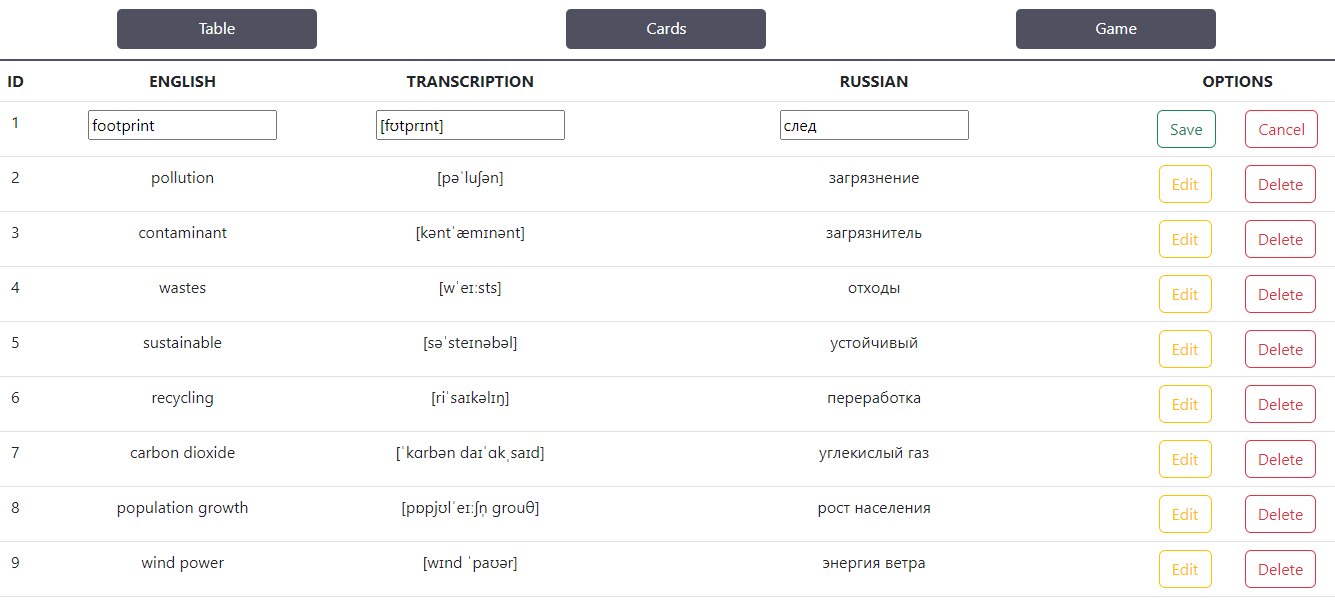This screenshot has height=603, width=1335.
Task: Switch to the Cards view
Action: click(x=665, y=28)
